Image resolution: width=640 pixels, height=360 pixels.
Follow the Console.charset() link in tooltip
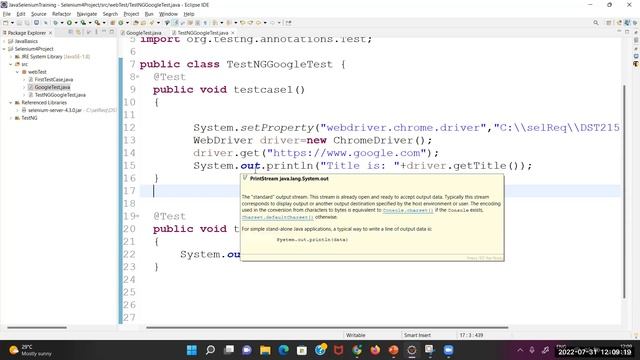pyautogui.click(x=408, y=210)
